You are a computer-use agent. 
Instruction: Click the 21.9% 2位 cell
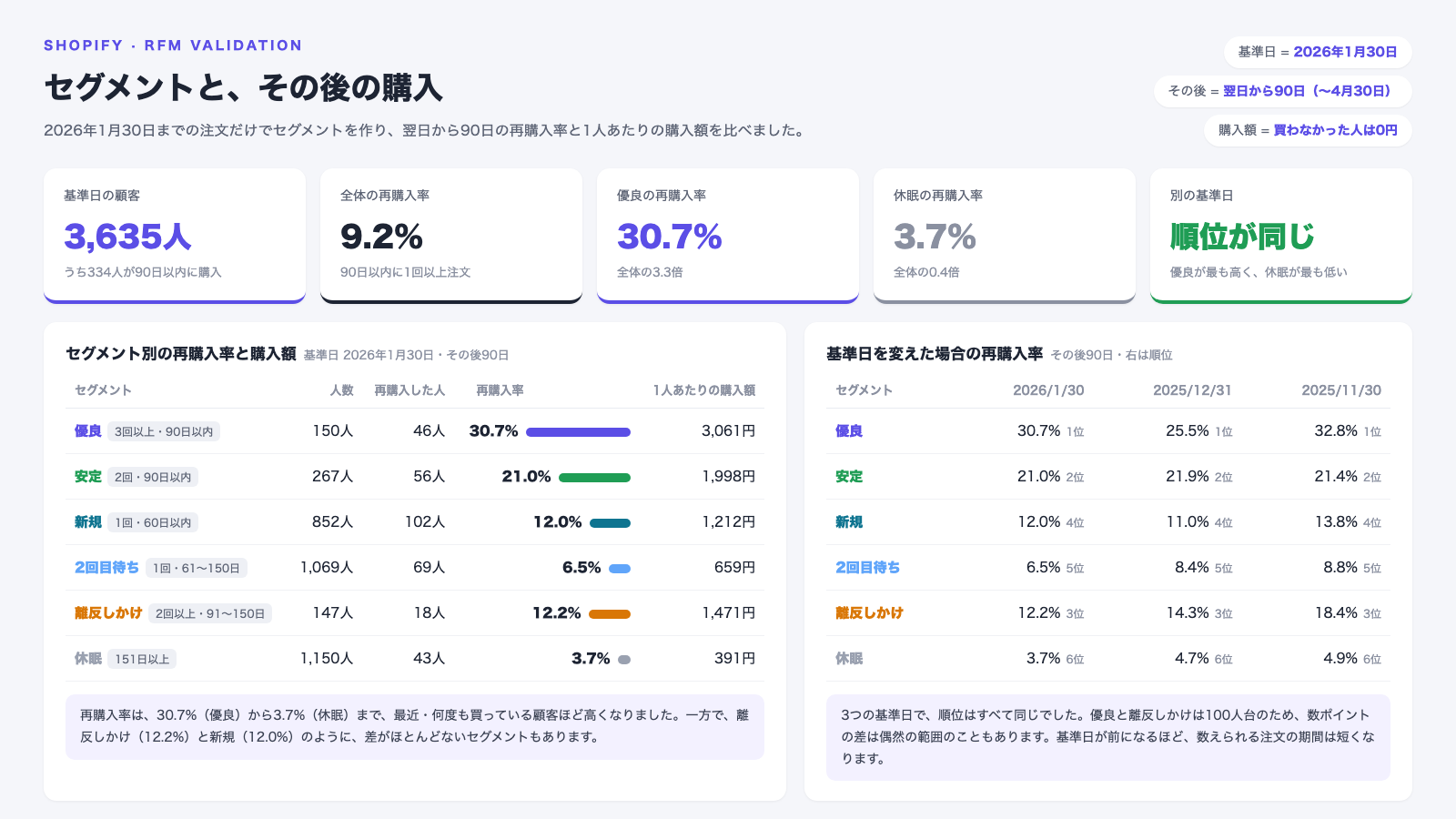tap(1199, 477)
